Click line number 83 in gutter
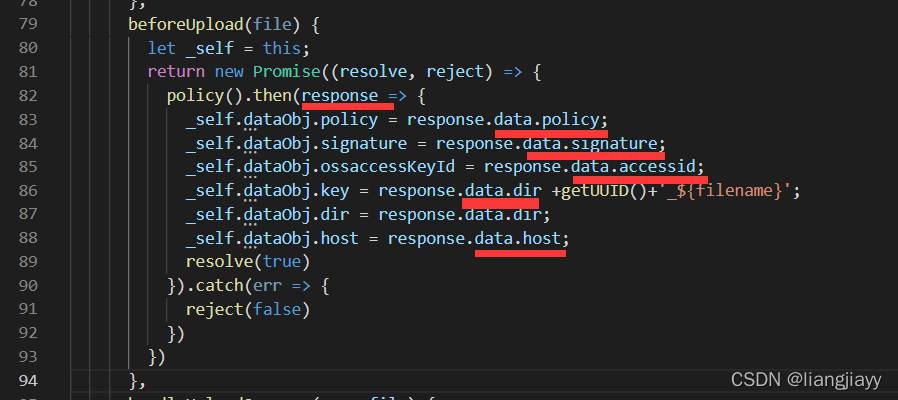The image size is (898, 400). 28,119
